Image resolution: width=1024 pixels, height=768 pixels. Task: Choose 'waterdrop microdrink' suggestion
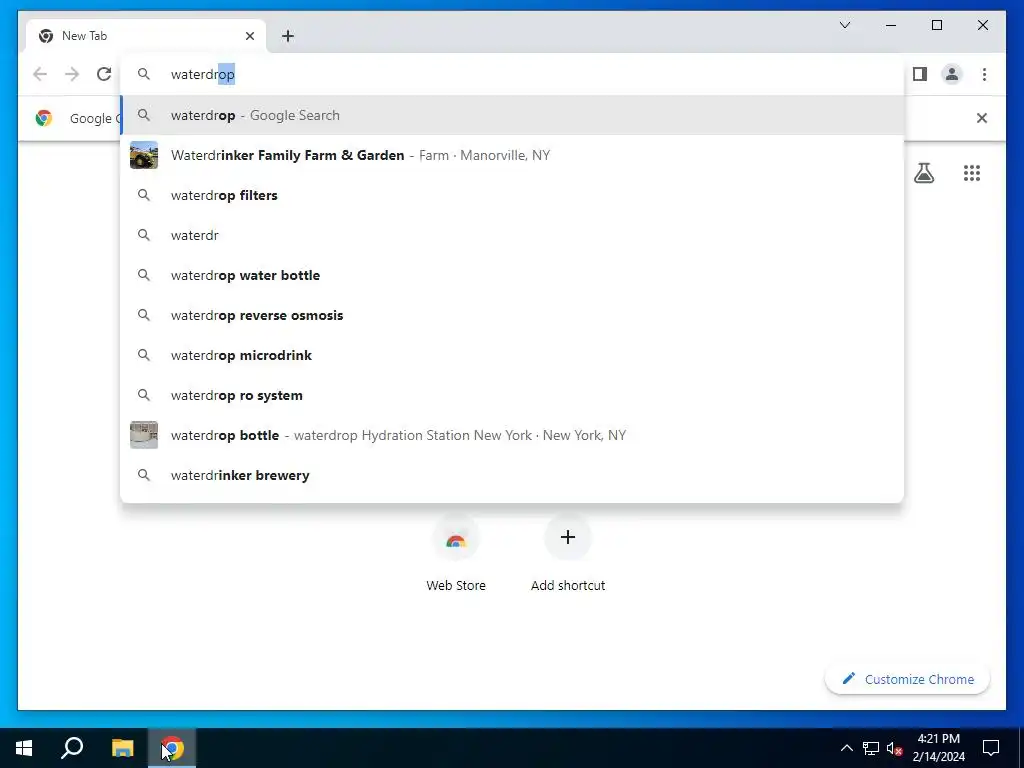tap(513, 355)
